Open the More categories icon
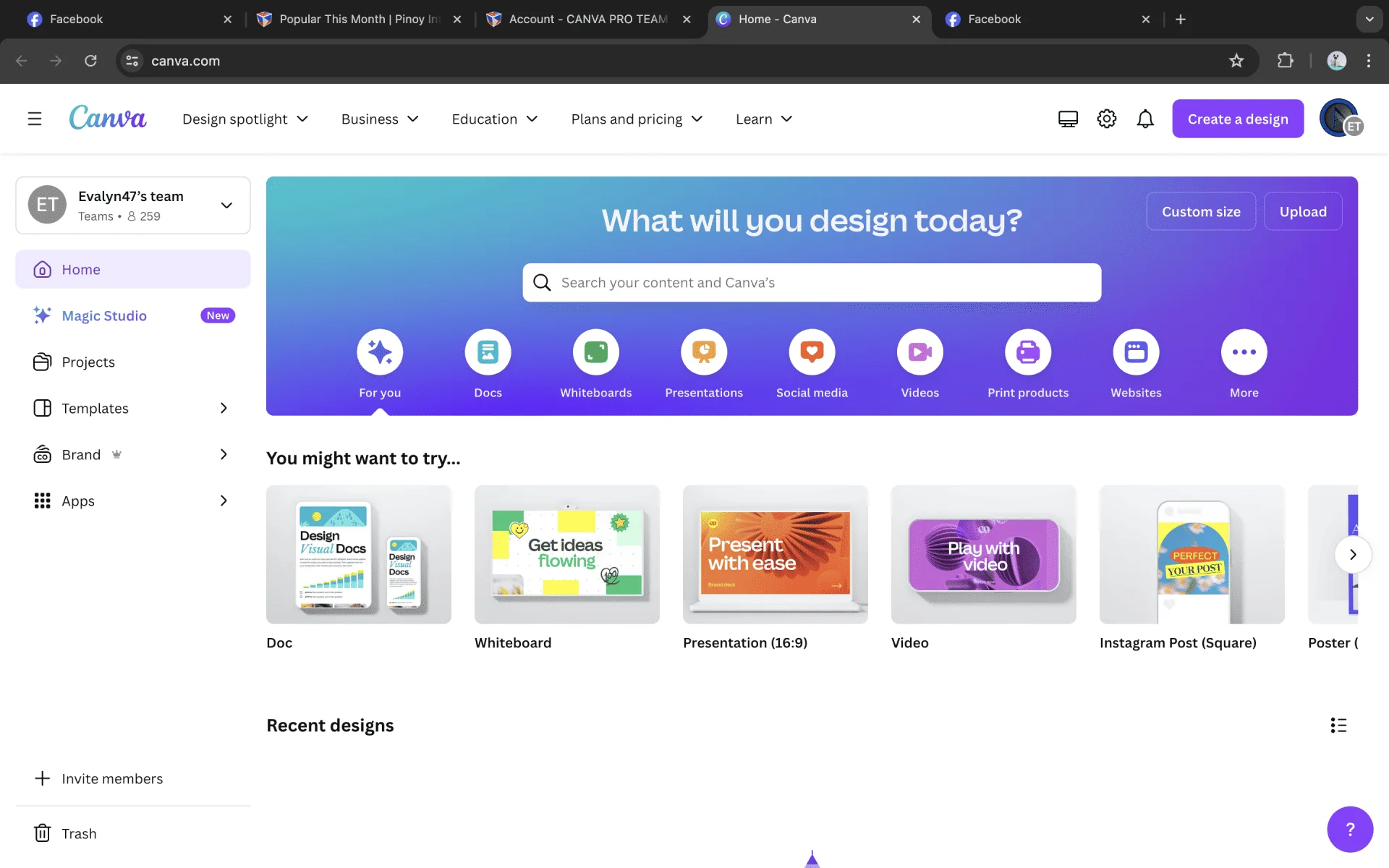The image size is (1389, 868). (x=1244, y=352)
